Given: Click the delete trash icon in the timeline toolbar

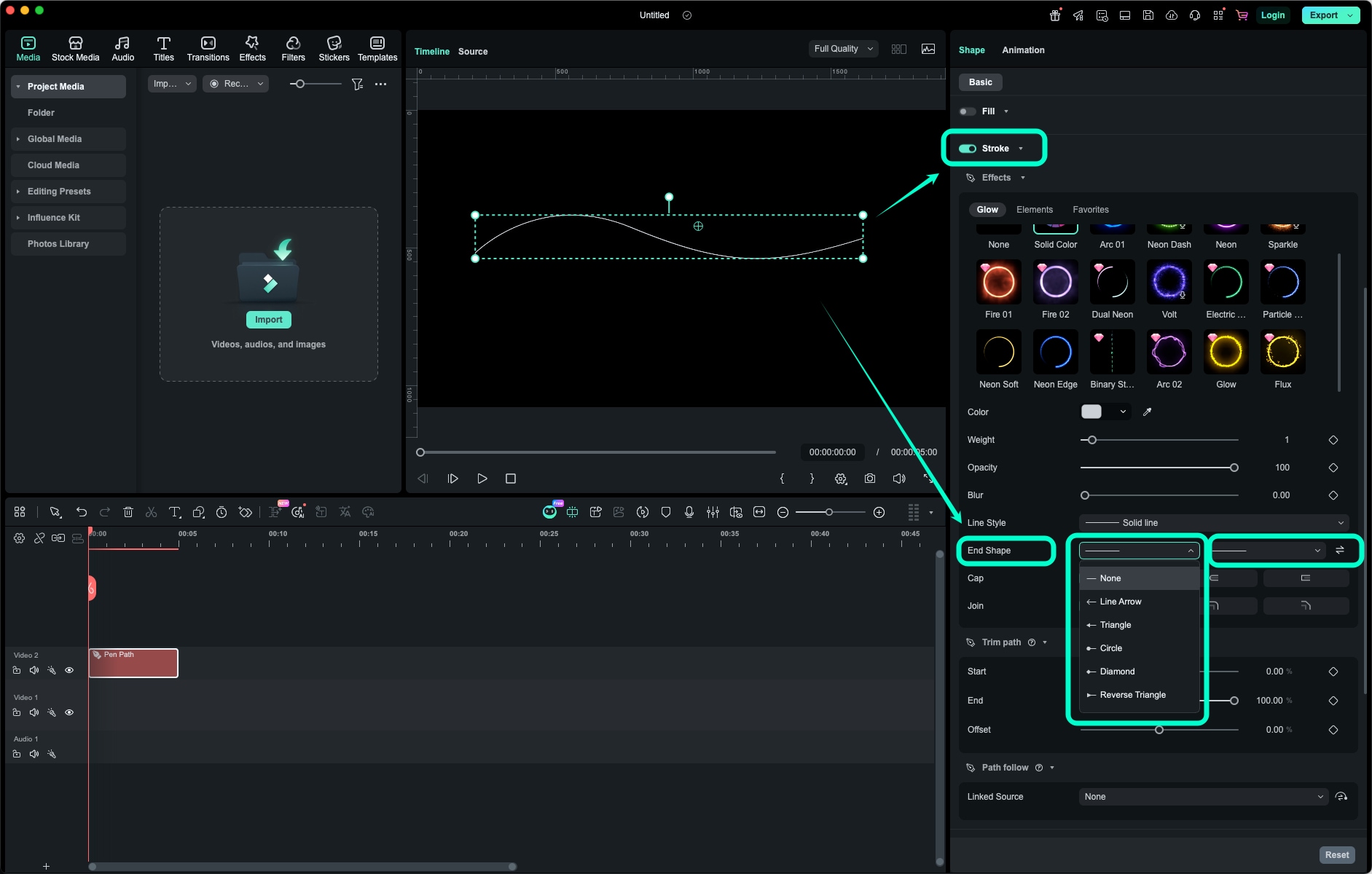Looking at the screenshot, I should click(x=128, y=512).
